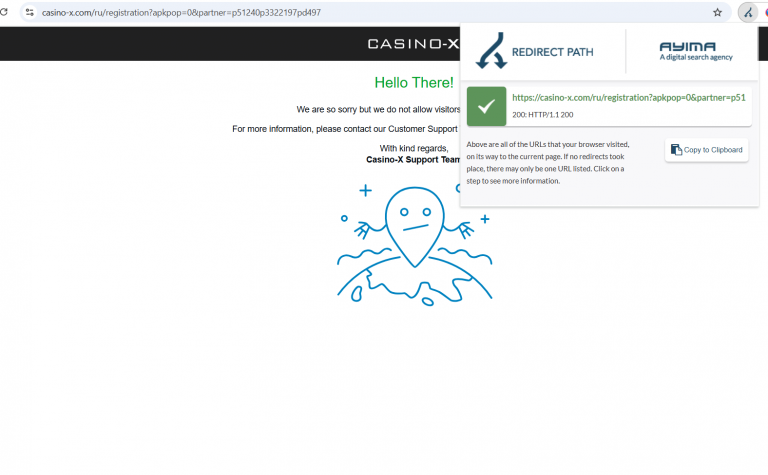This screenshot has width=768, height=475.
Task: Select the '200: HTTP/1.1 200' status text
Action: pyautogui.click(x=543, y=115)
